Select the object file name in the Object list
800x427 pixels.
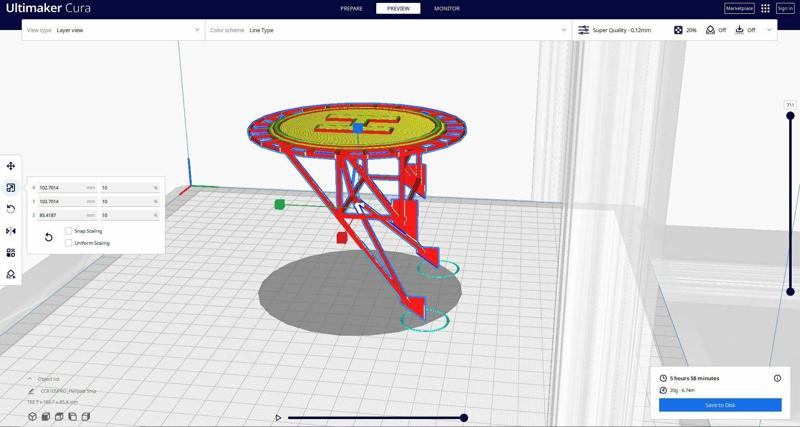(x=68, y=391)
